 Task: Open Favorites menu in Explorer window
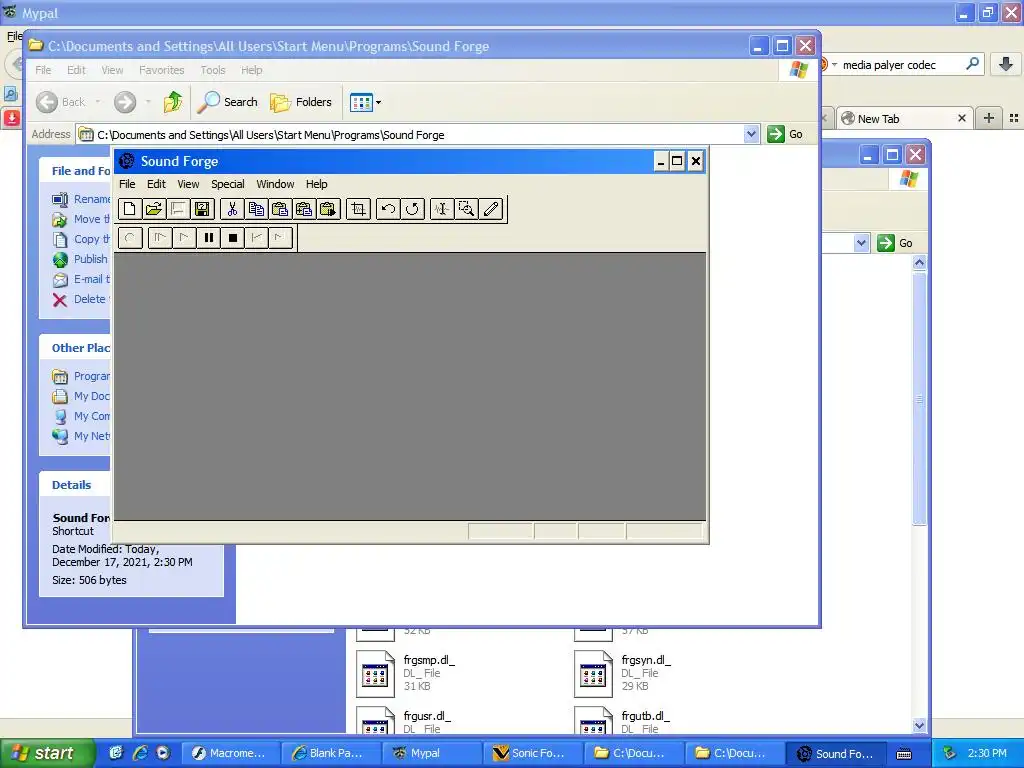click(161, 70)
